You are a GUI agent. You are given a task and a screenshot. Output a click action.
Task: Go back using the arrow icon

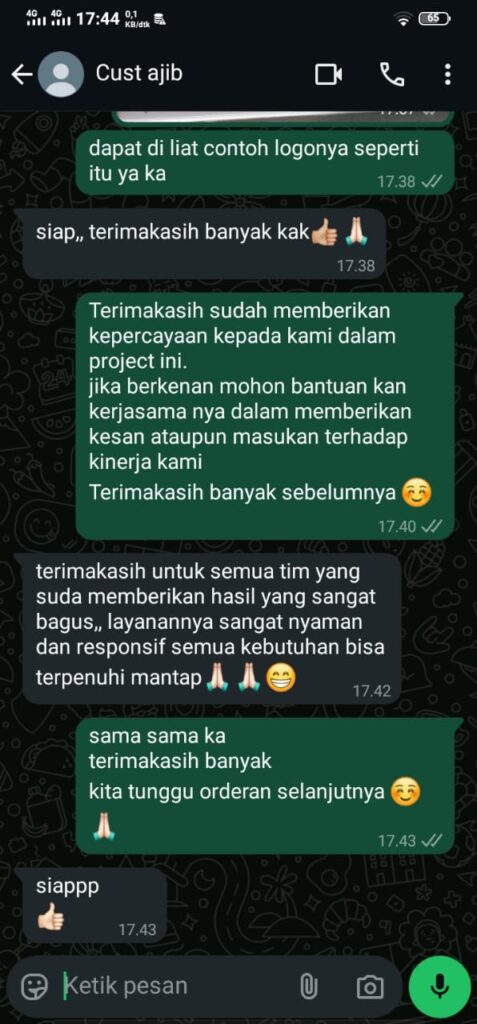pyautogui.click(x=22, y=75)
